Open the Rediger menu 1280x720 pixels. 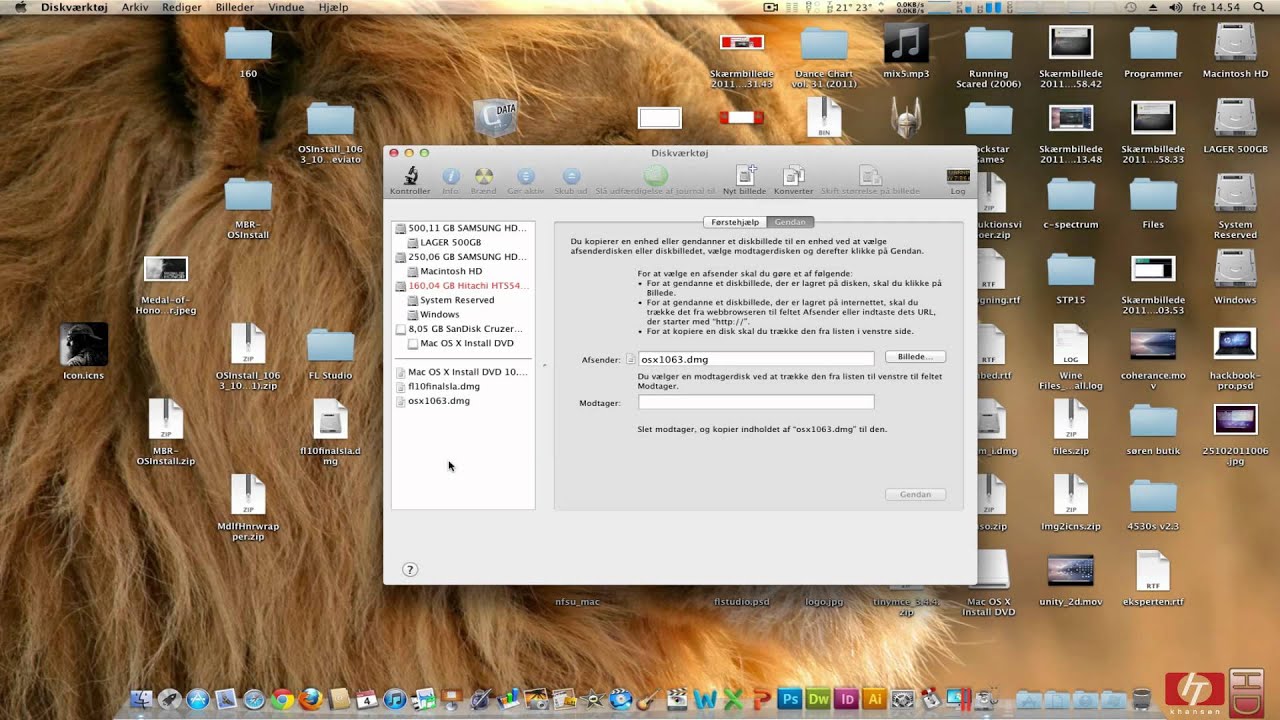tap(181, 7)
